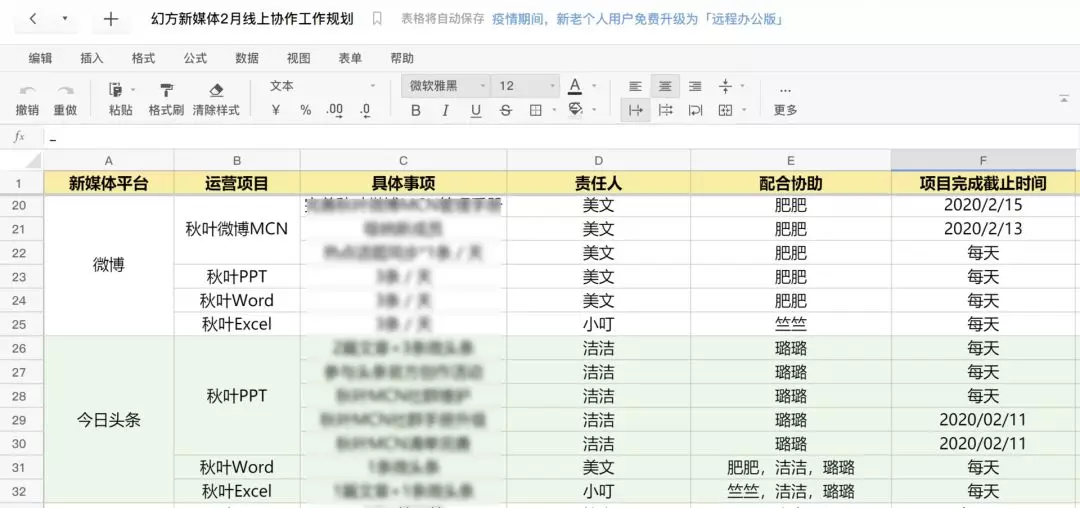
Task: Toggle bold formatting
Action: pyautogui.click(x=415, y=110)
